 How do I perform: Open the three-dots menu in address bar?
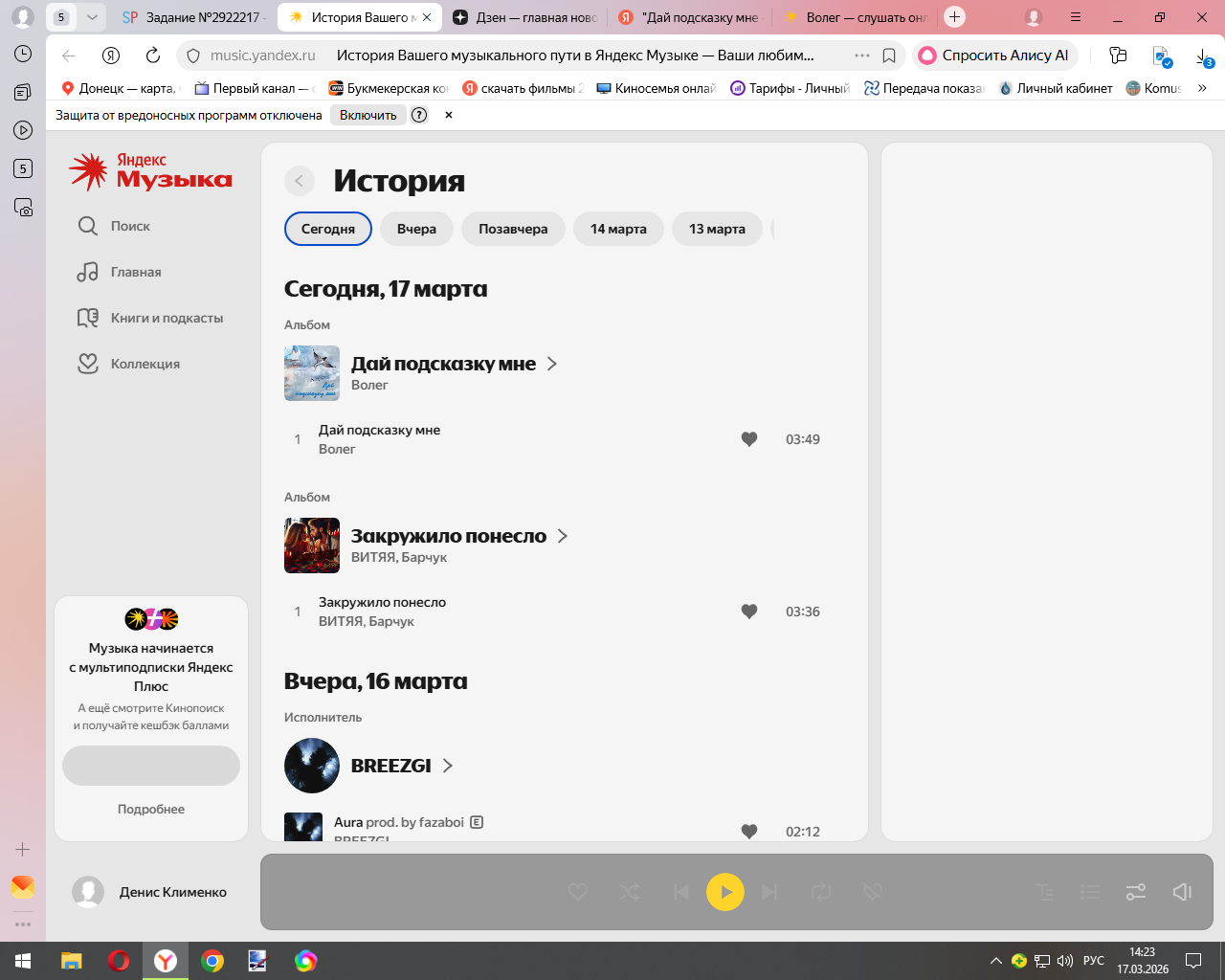coord(862,56)
